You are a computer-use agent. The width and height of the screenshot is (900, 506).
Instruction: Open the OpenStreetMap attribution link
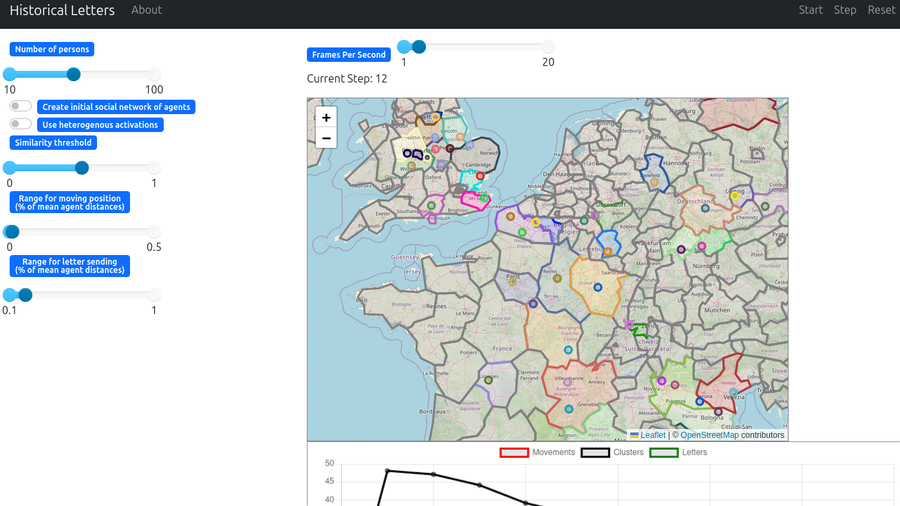[x=709, y=435]
